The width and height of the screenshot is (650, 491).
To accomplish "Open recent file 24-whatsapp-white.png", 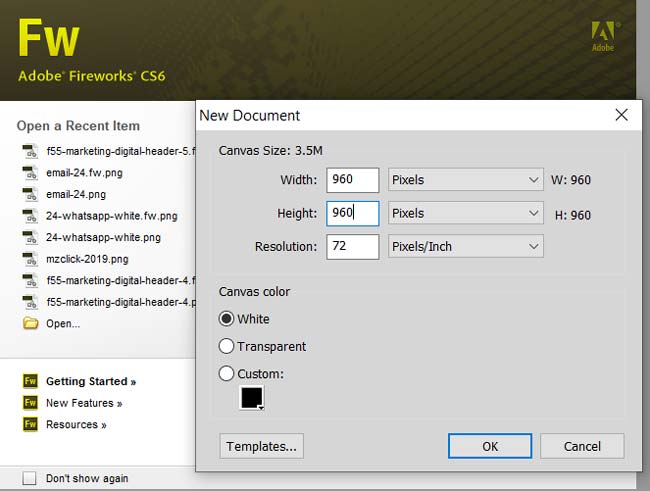I will (103, 237).
